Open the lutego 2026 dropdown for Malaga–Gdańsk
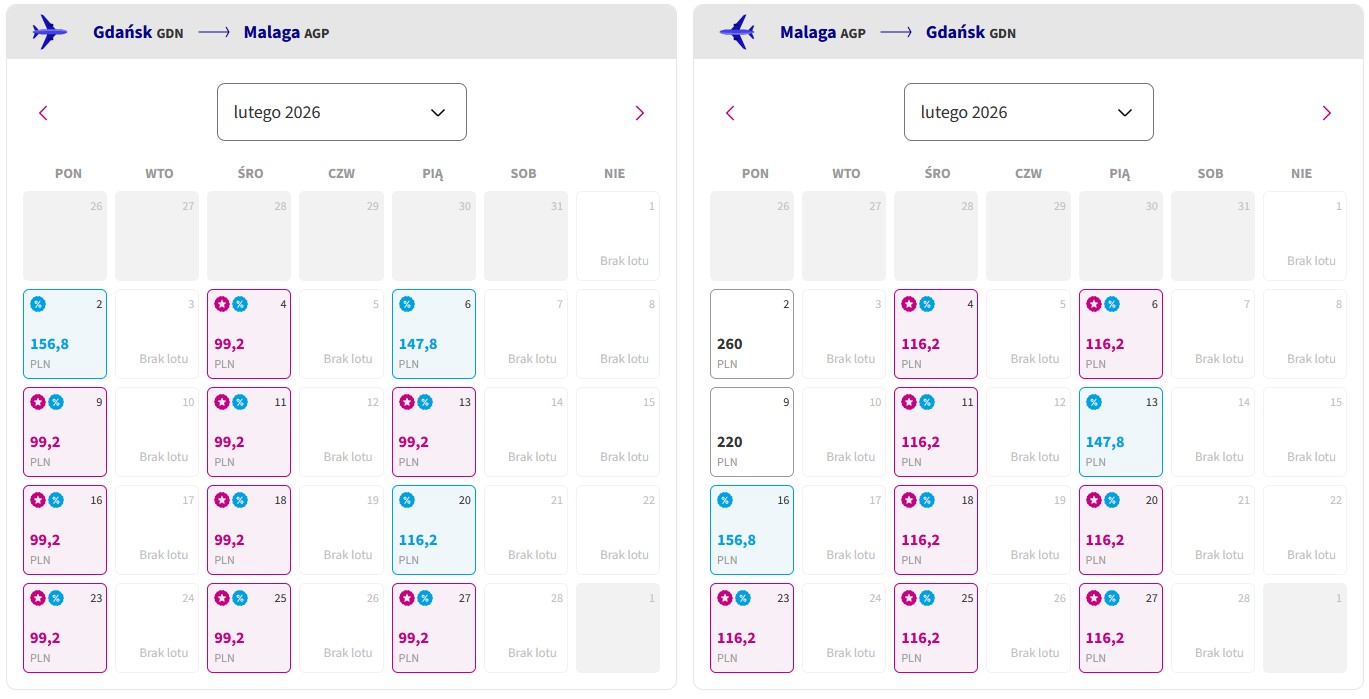This screenshot has height=699, width=1369. 1029,112
